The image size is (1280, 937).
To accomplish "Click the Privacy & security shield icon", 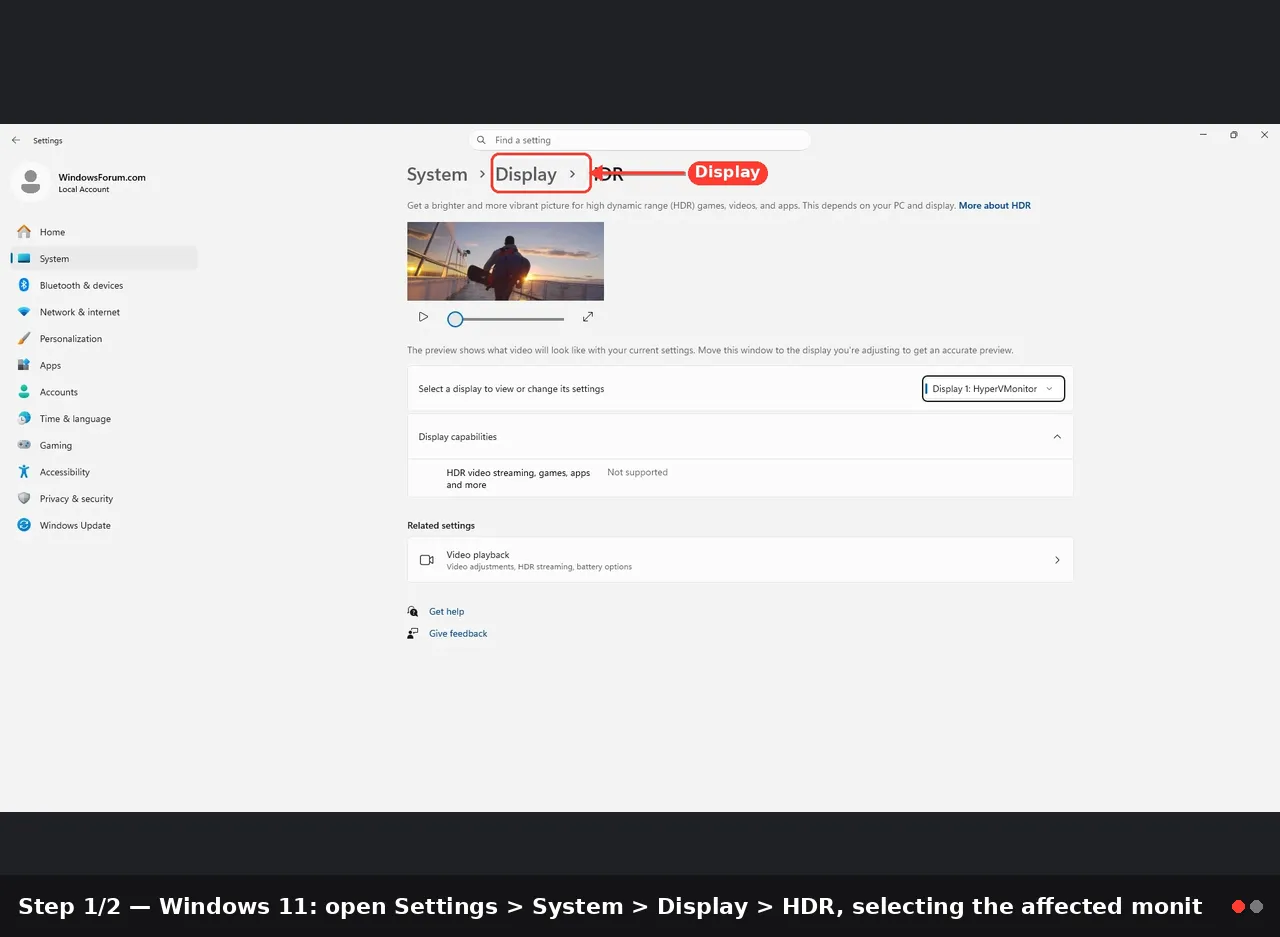I will coord(24,499).
